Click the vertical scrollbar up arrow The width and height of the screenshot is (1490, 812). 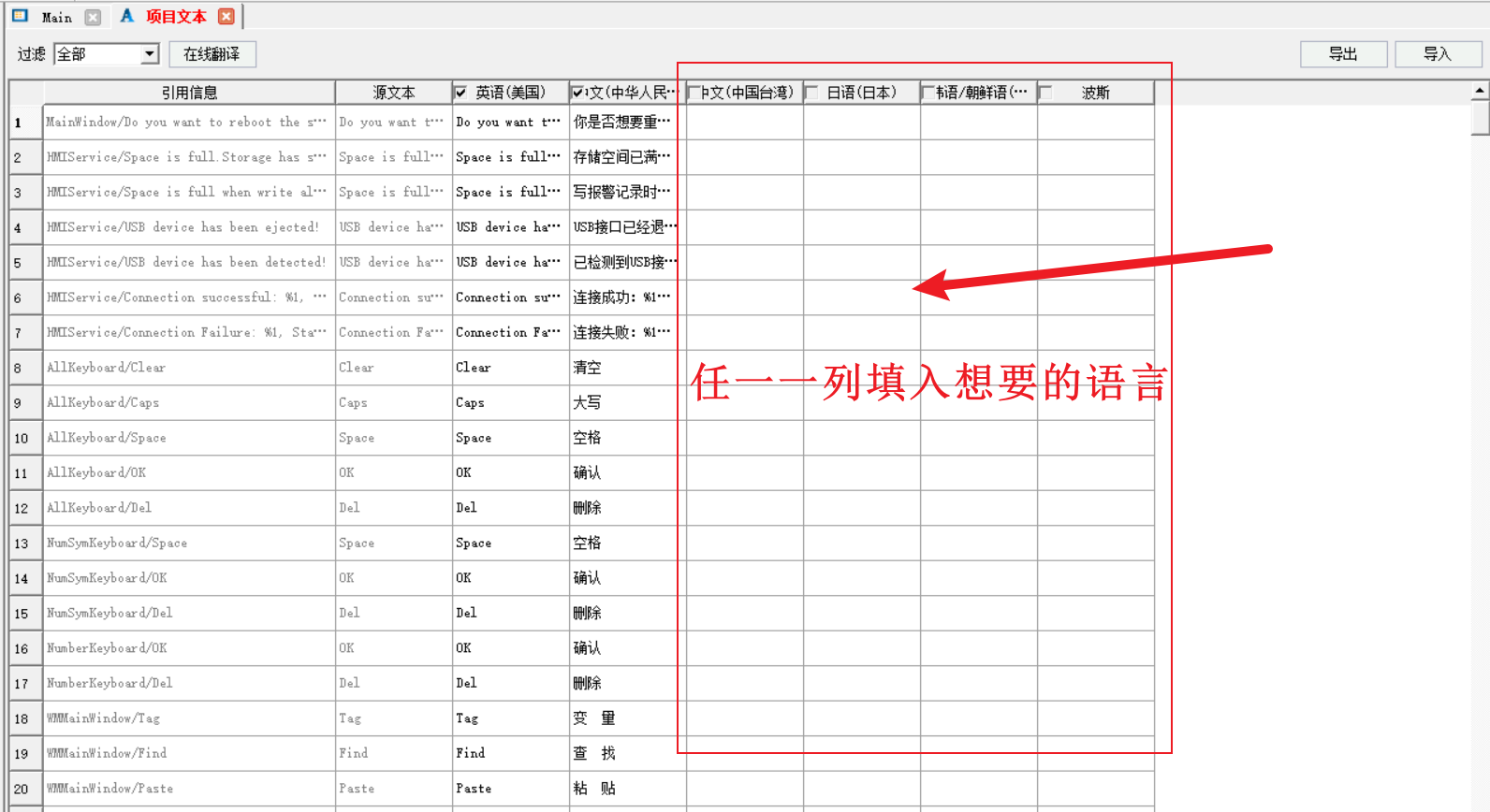coord(1480,91)
